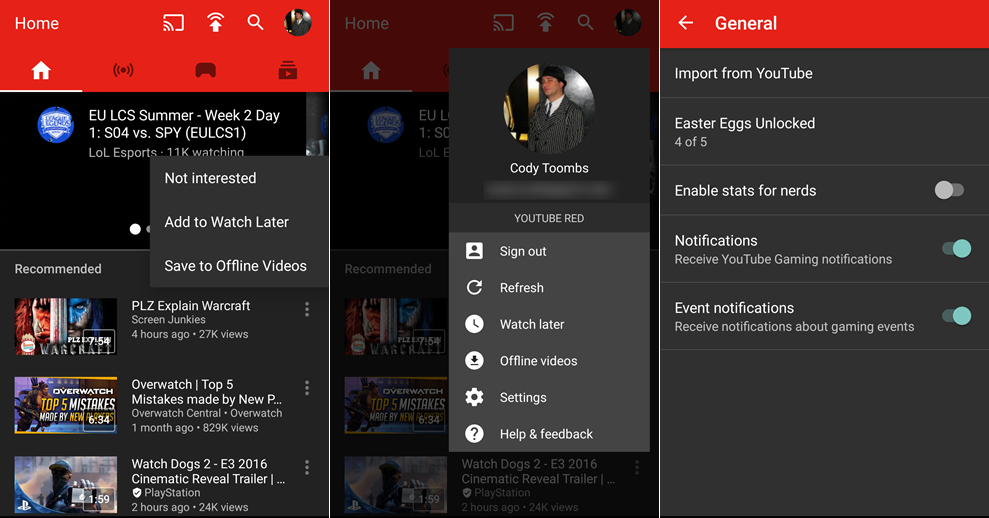
Task: Tap the LoL Esports channel logo, left screen
Action: (56, 124)
